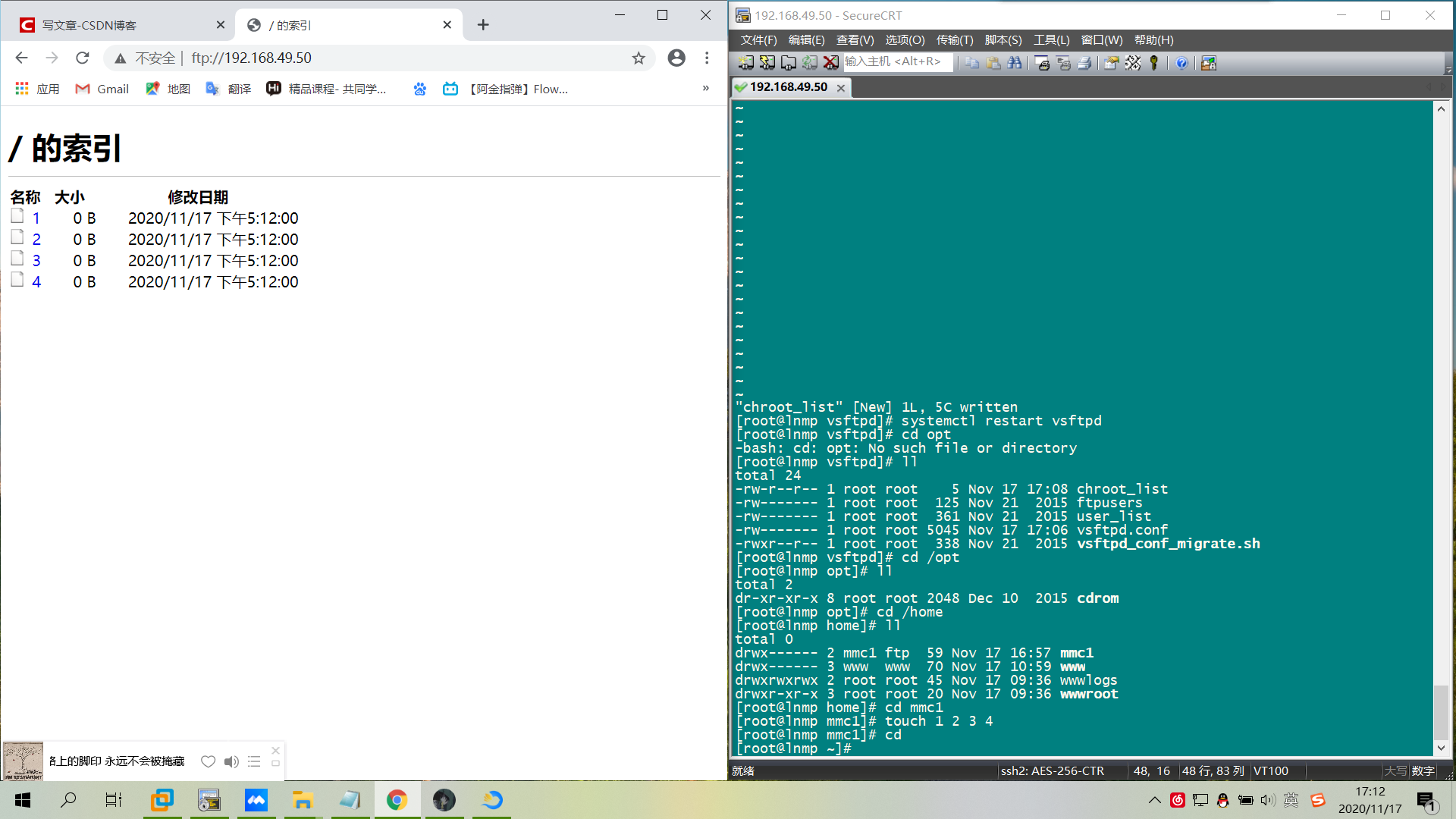Click the blue Help question mark icon
1456x819 pixels.
point(1181,63)
